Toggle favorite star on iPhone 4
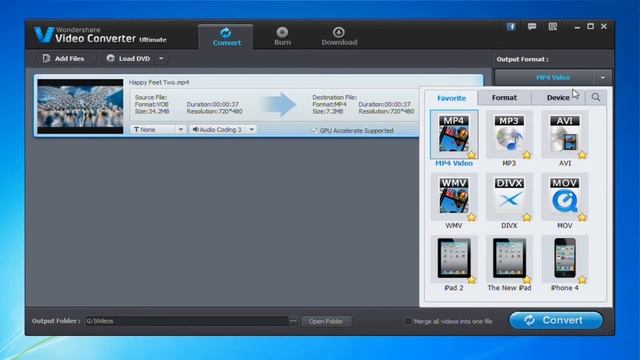Viewport: 640px width, 360px height. pyautogui.click(x=582, y=280)
